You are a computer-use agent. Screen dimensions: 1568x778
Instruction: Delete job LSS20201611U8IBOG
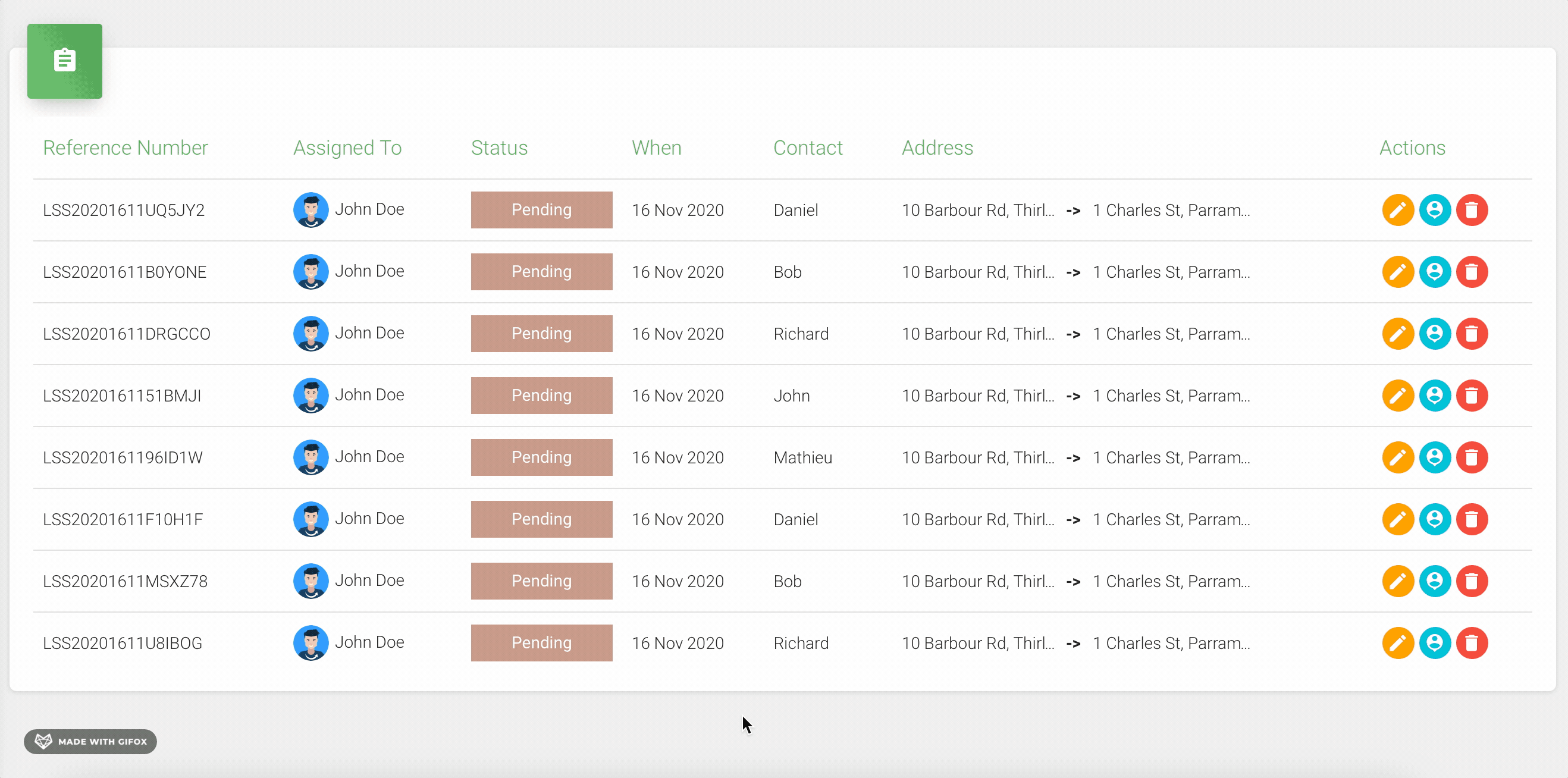tap(1472, 643)
